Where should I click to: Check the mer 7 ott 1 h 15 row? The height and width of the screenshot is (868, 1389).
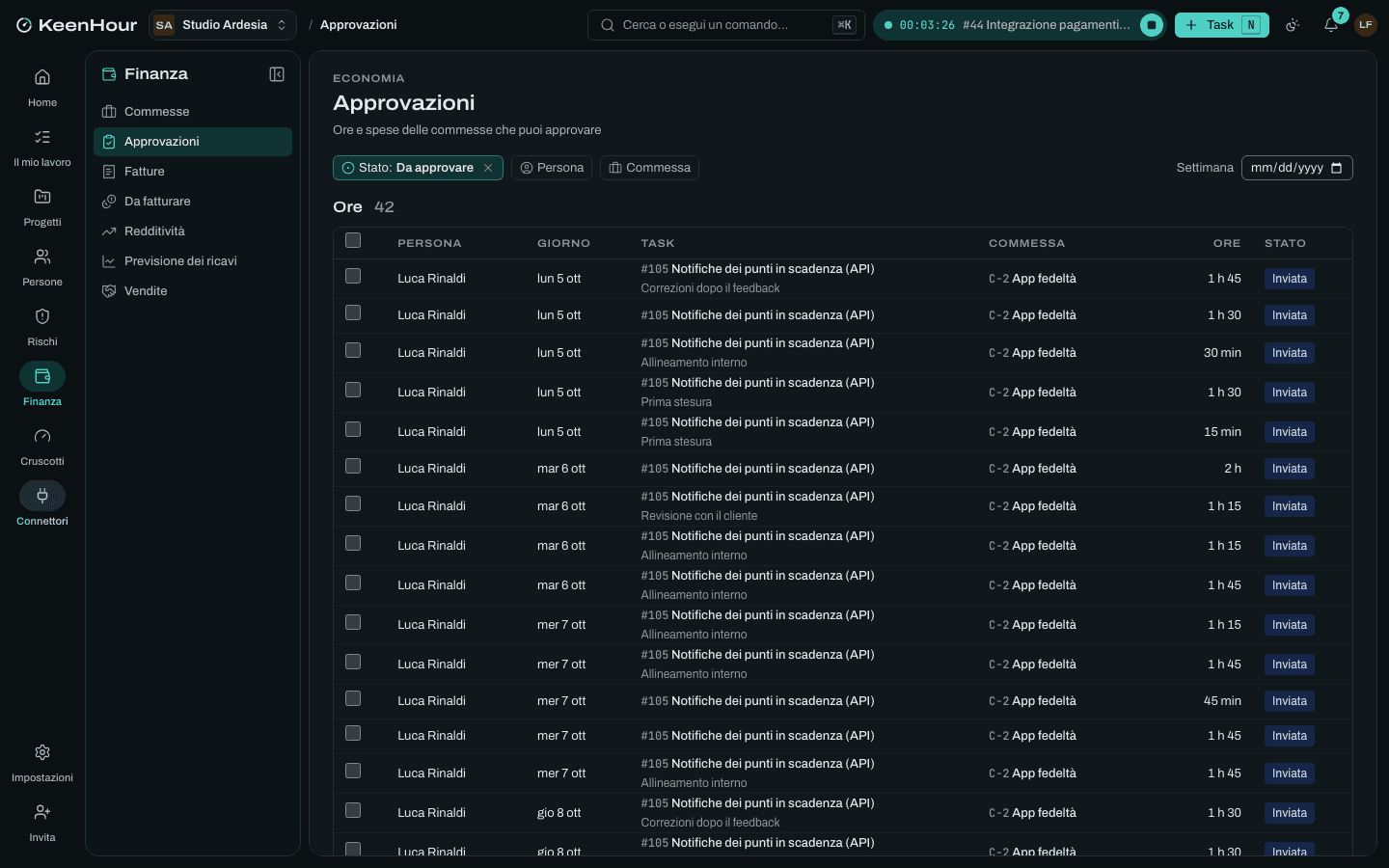tap(353, 622)
